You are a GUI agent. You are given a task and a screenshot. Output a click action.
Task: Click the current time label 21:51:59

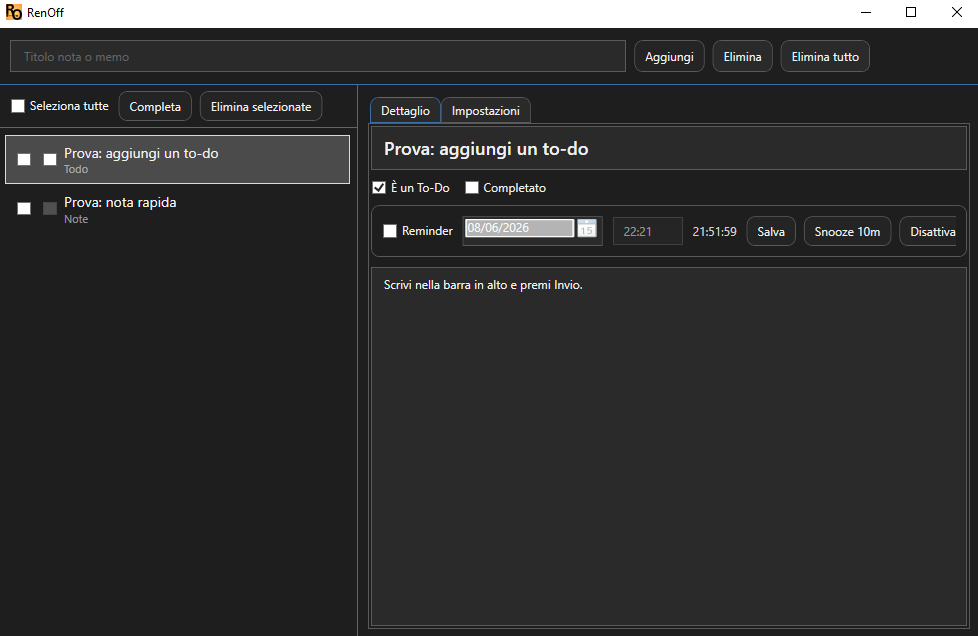pyautogui.click(x=714, y=231)
